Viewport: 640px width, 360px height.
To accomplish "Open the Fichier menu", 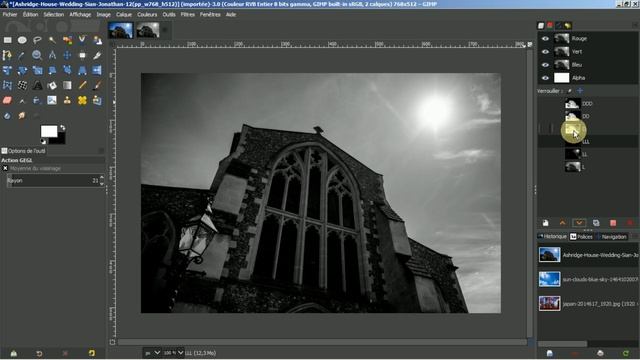I will click(10, 14).
